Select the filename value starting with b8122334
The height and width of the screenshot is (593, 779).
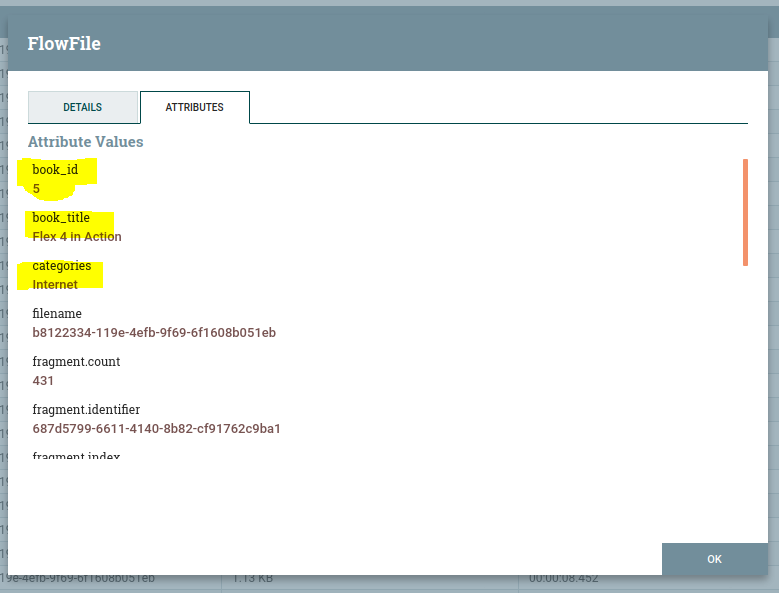point(154,333)
